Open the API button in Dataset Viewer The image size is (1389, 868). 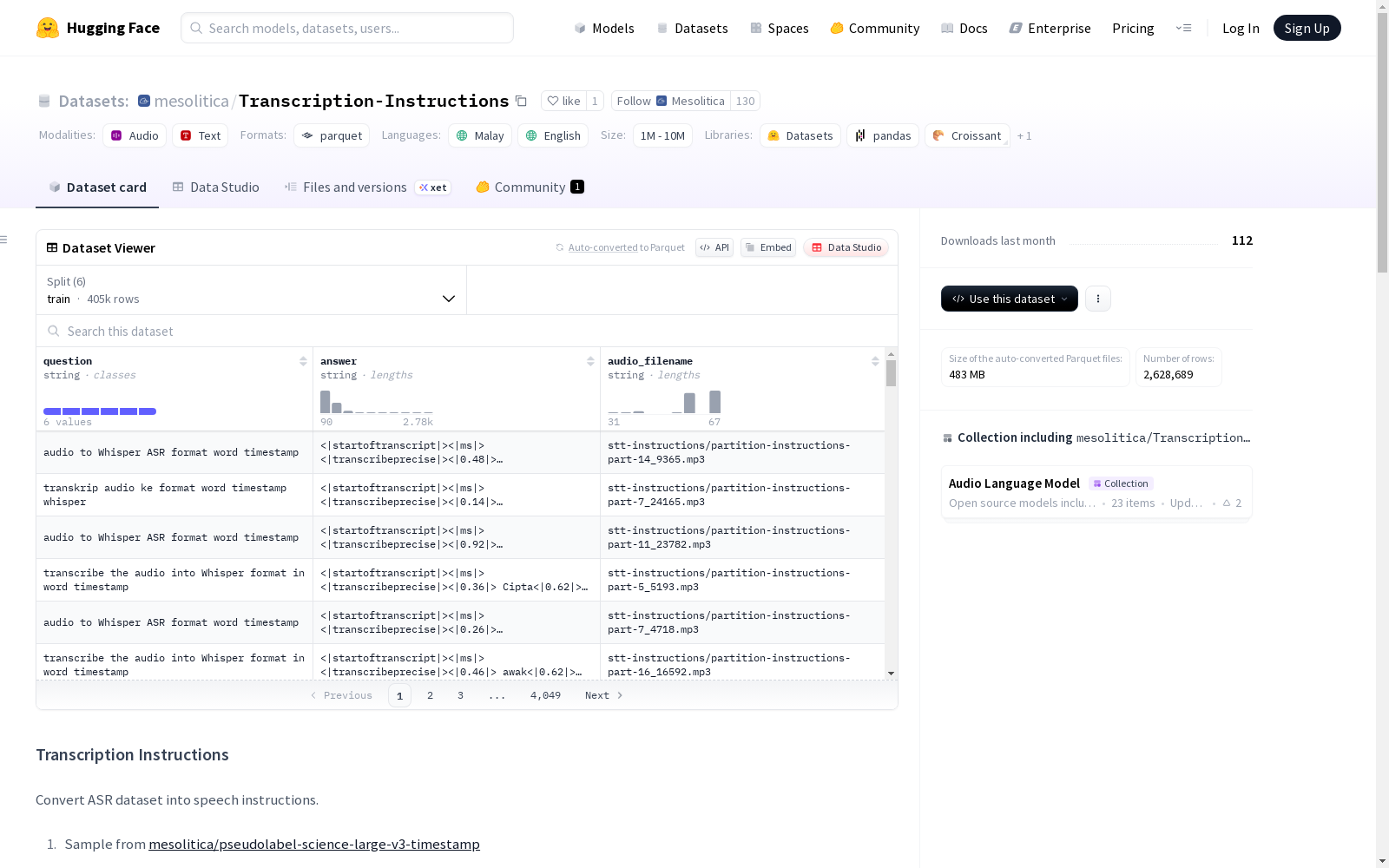click(714, 247)
